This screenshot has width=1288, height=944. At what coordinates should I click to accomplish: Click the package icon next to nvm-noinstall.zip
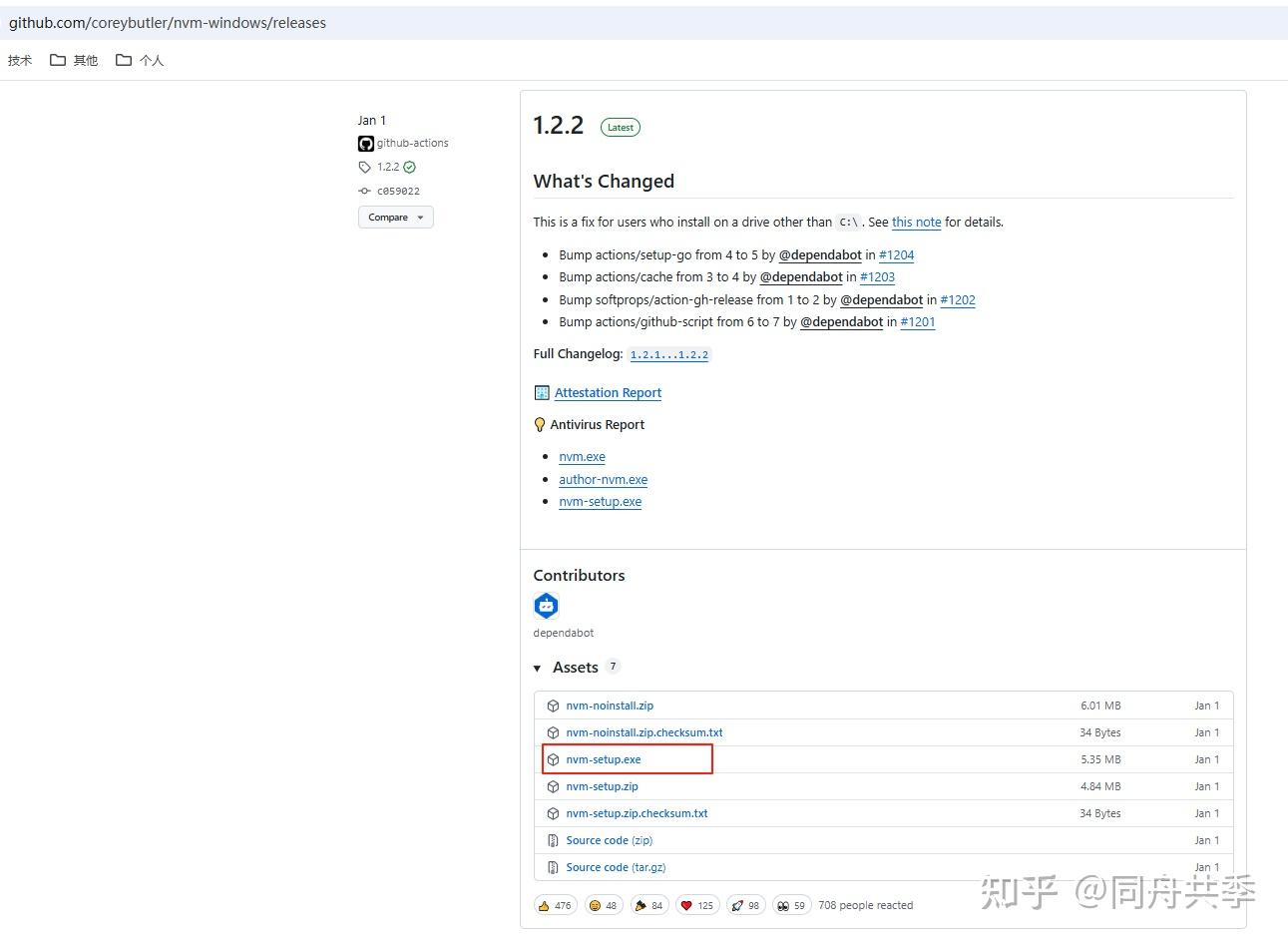[x=553, y=705]
